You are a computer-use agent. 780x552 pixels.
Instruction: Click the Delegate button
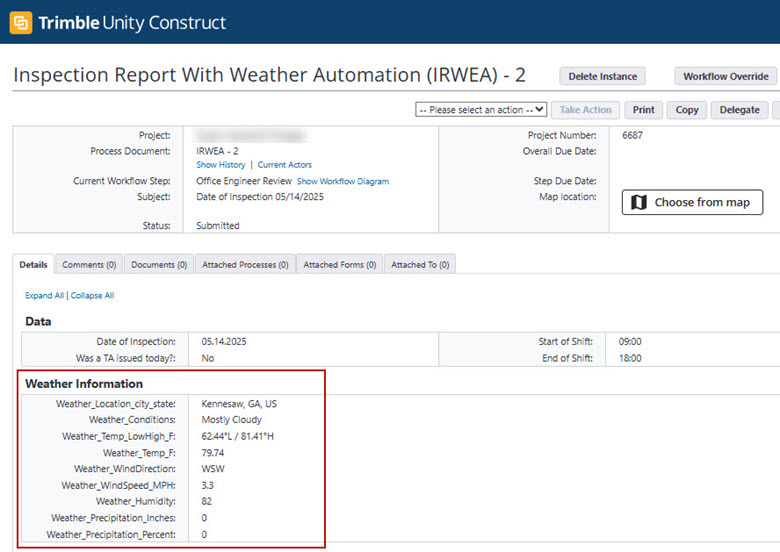[739, 109]
